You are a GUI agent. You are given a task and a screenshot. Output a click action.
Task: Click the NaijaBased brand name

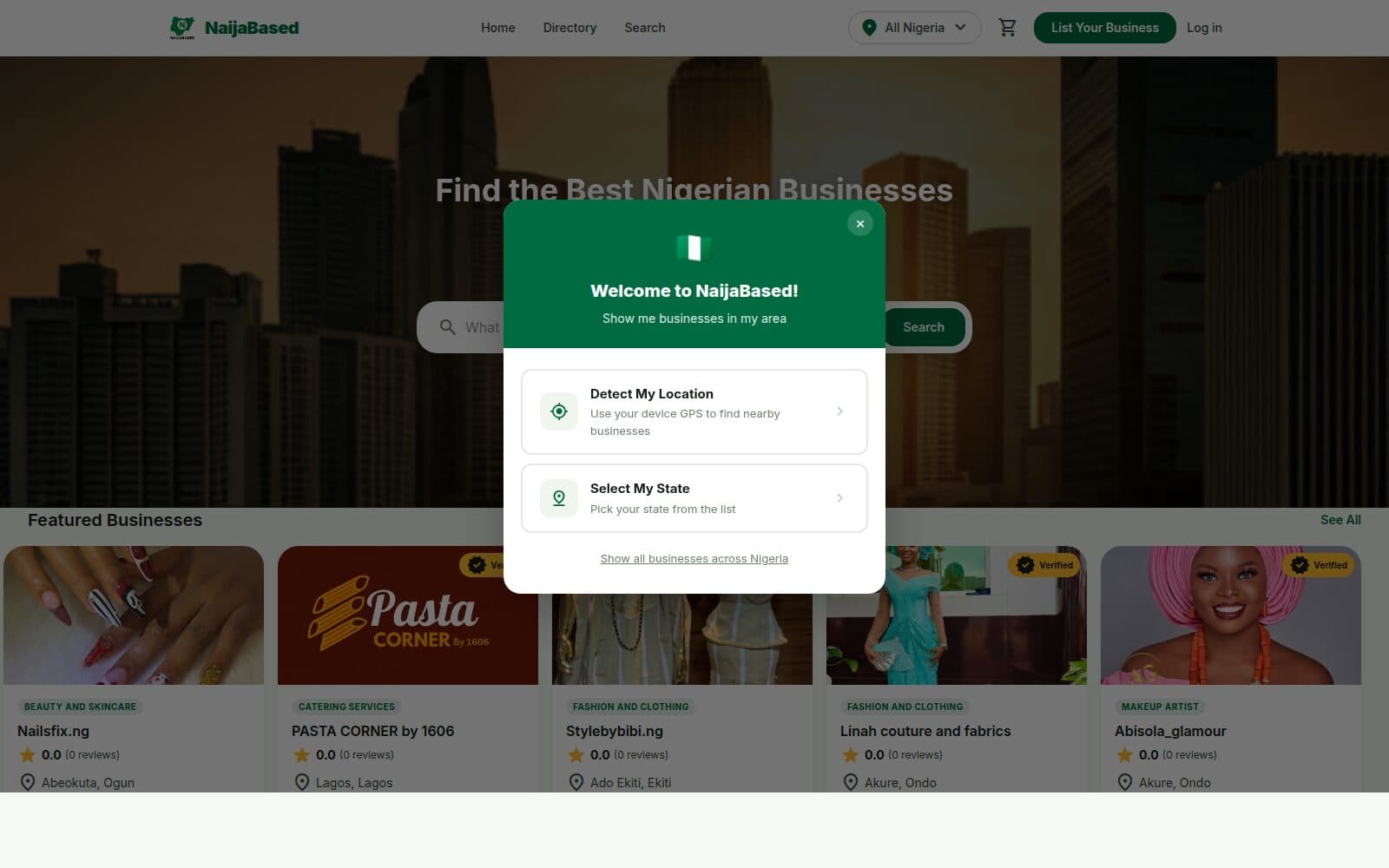point(252,28)
